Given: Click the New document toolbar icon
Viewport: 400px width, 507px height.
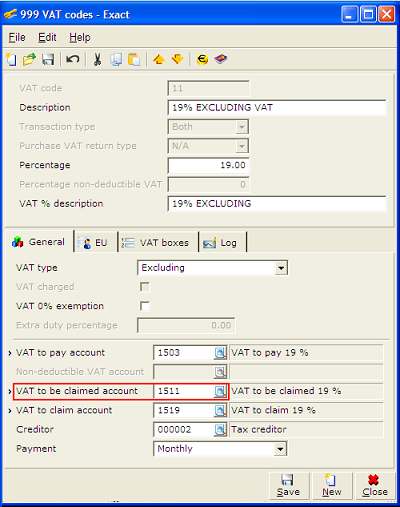Looking at the screenshot, I should pos(12,60).
